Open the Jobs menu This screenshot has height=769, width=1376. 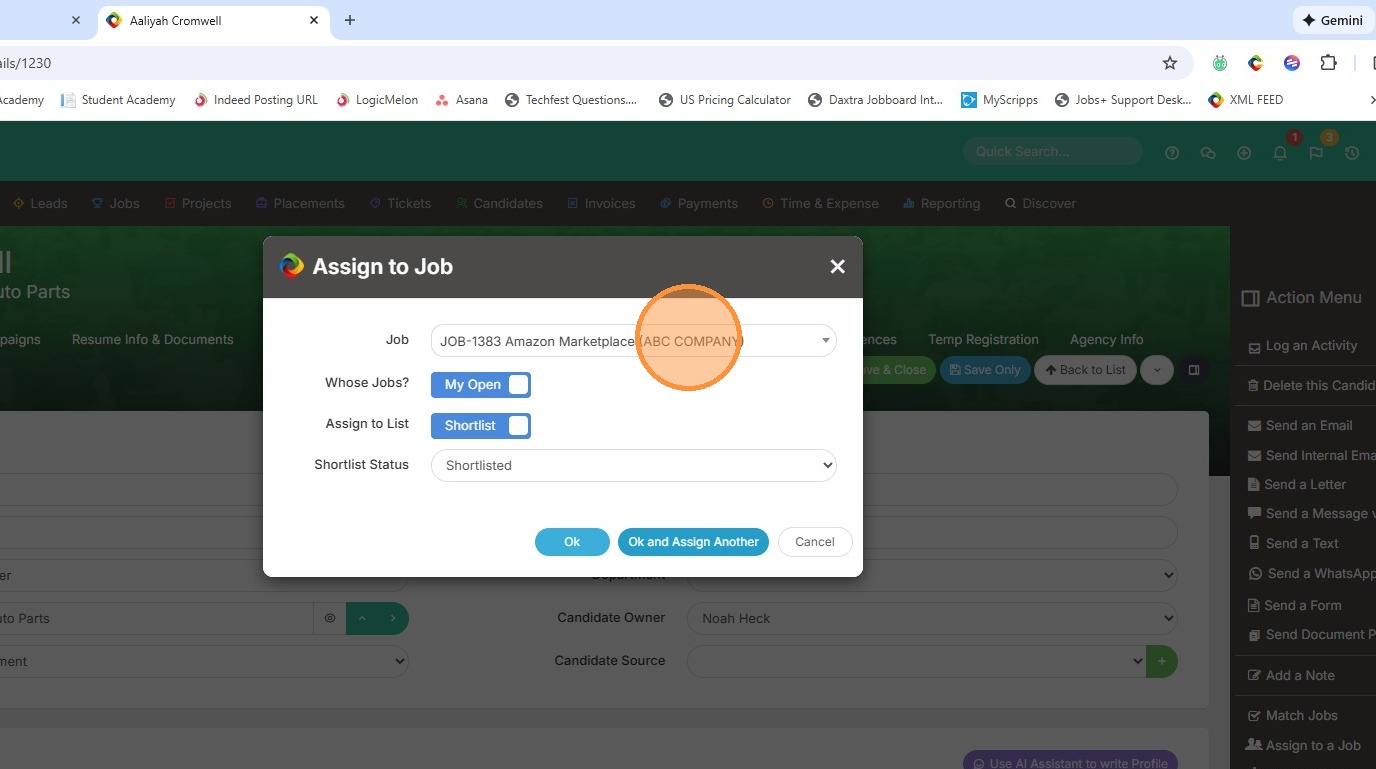coord(115,203)
